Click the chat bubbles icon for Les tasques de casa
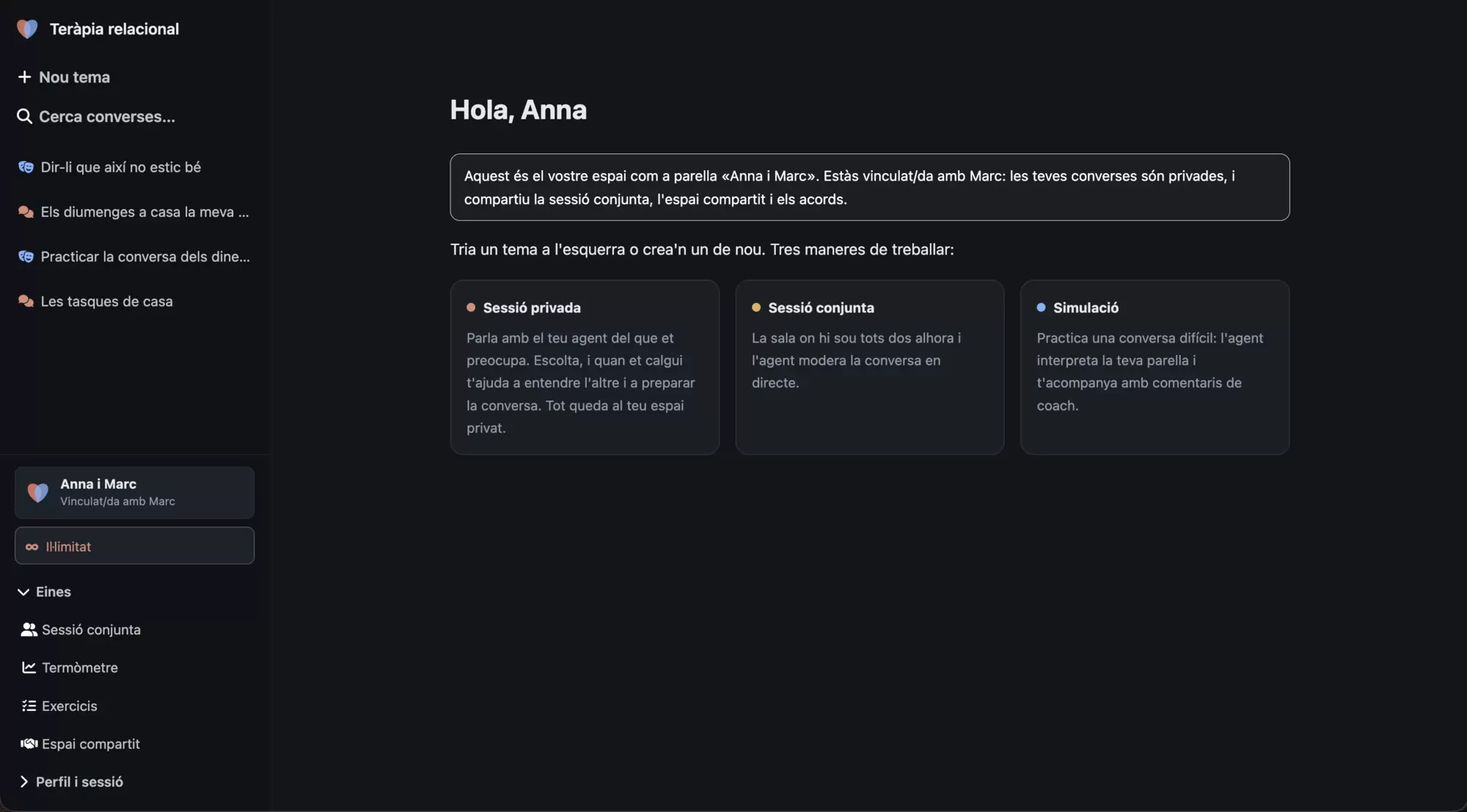The height and width of the screenshot is (812, 1467). click(x=26, y=301)
